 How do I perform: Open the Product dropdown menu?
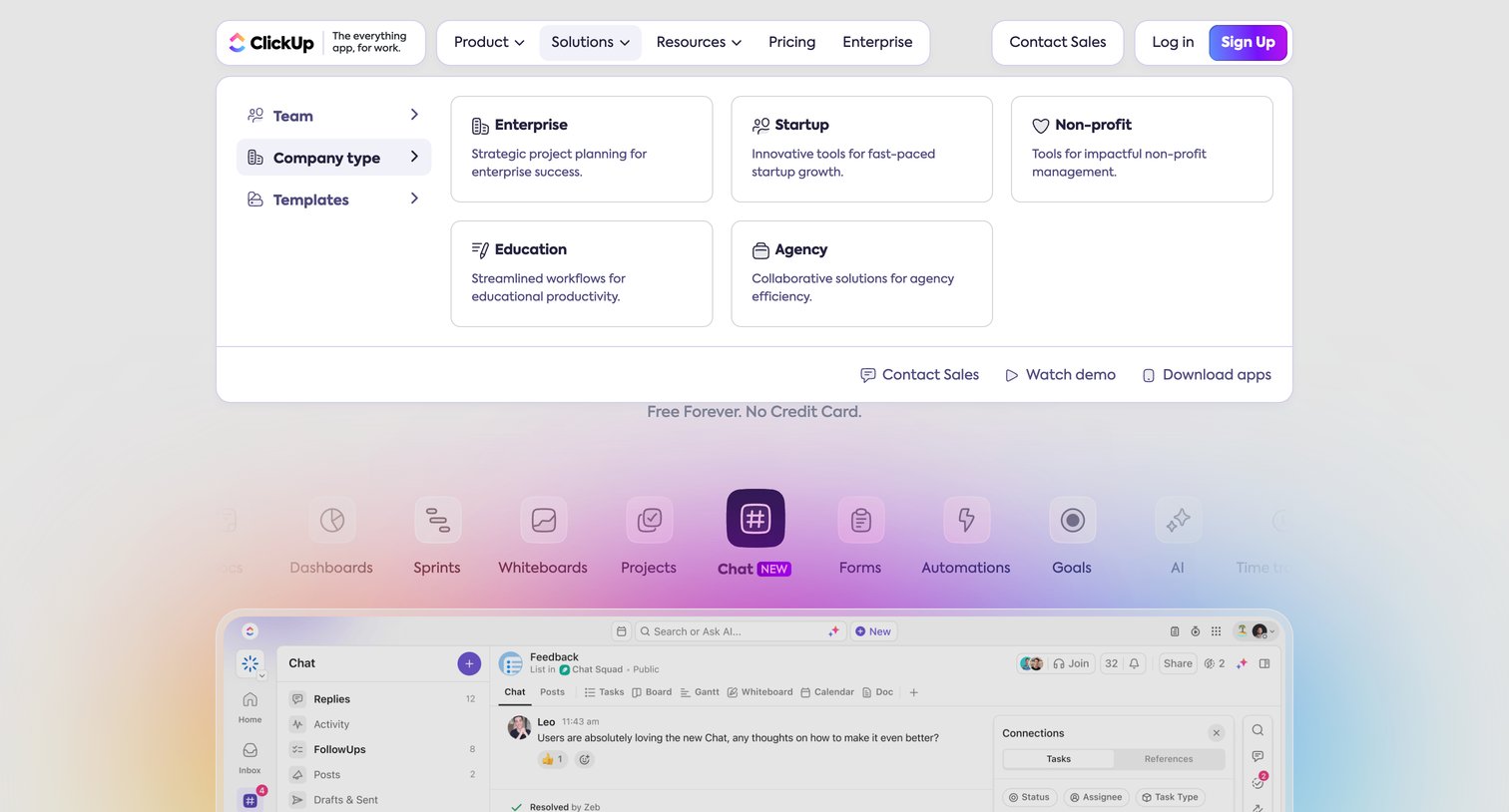[489, 42]
